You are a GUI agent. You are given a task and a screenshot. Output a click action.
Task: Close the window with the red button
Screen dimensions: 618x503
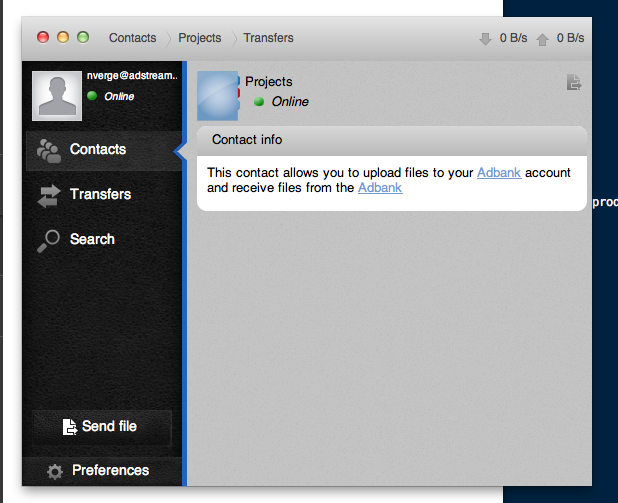coord(43,37)
